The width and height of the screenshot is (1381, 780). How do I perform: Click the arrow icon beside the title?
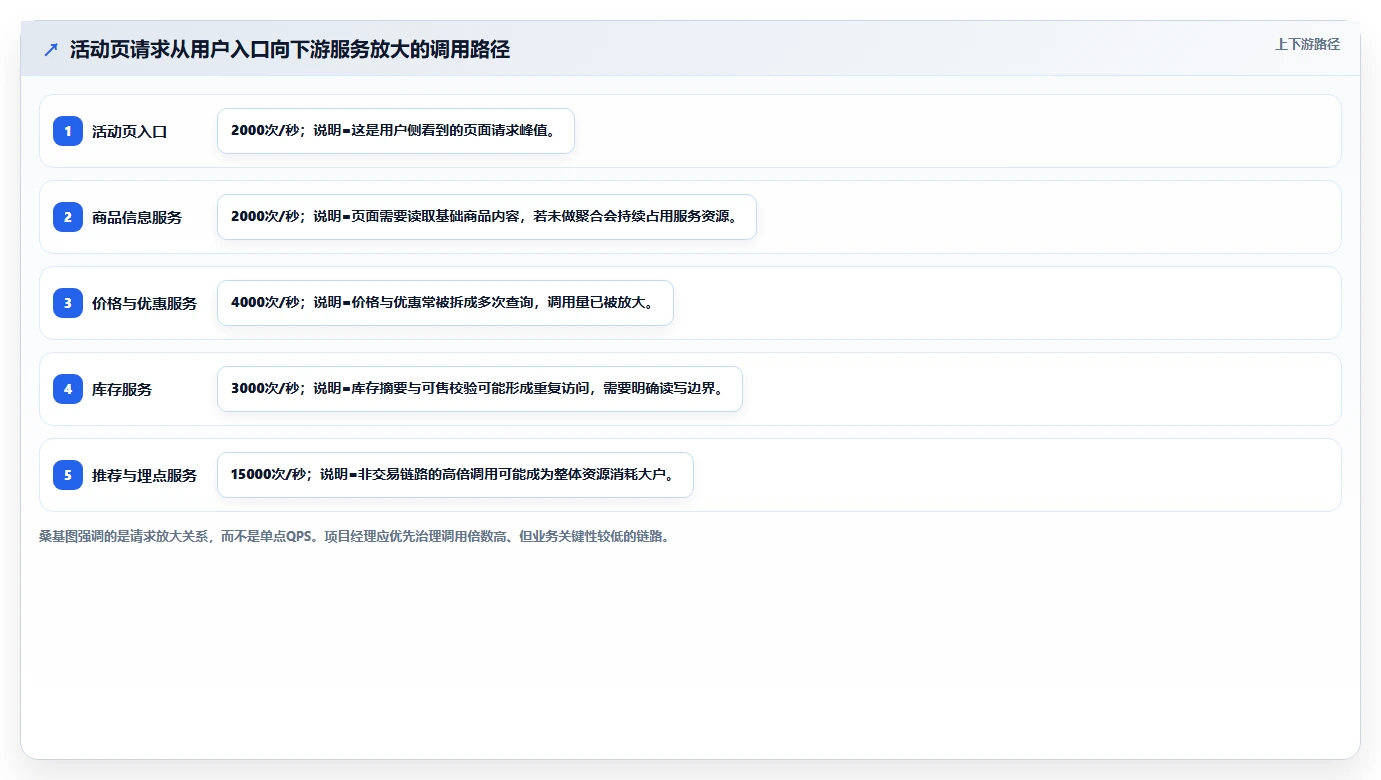pyautogui.click(x=51, y=49)
